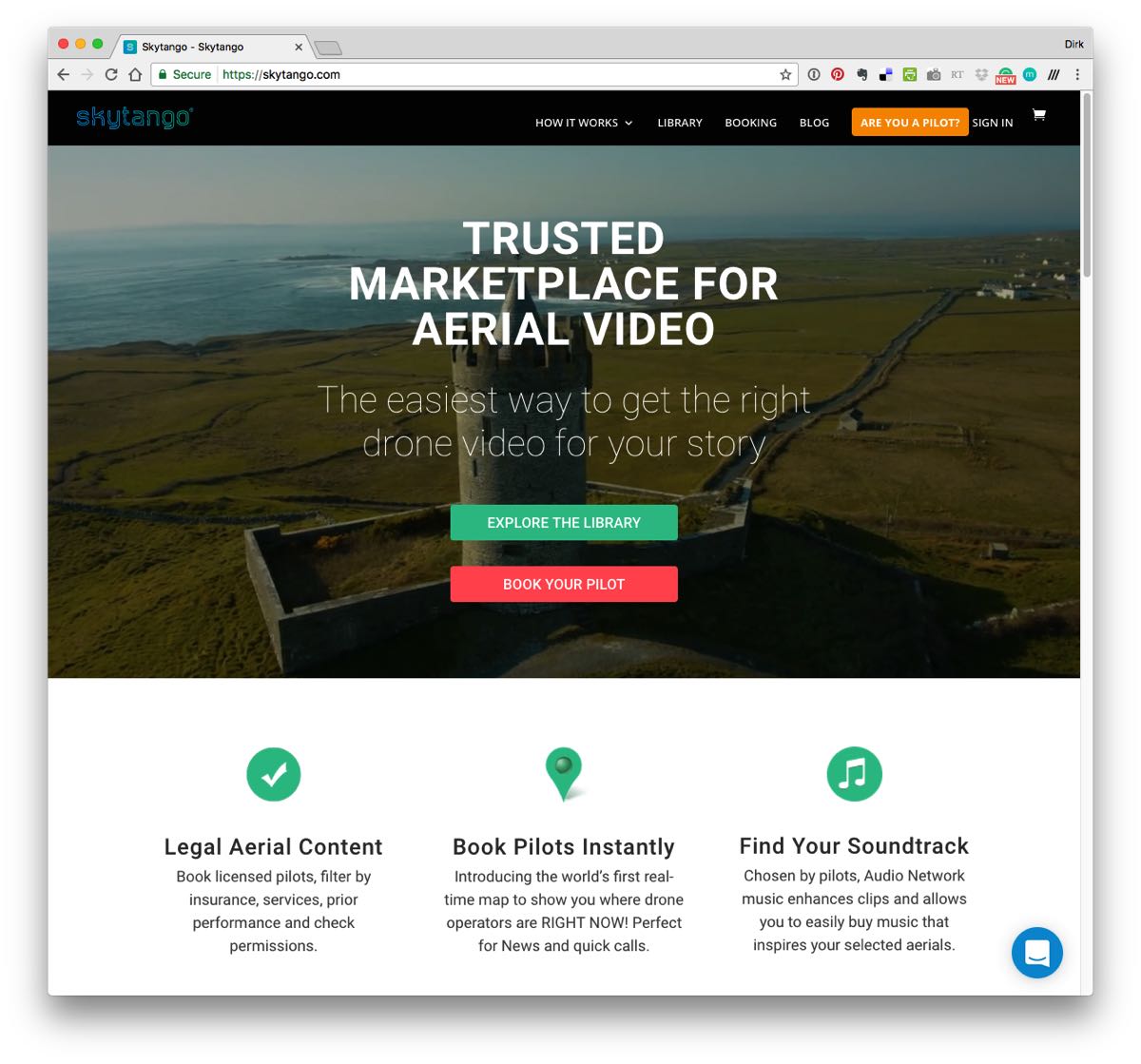This screenshot has width=1141, height=1064.
Task: Click the green map pin icon
Action: pyautogui.click(x=564, y=774)
